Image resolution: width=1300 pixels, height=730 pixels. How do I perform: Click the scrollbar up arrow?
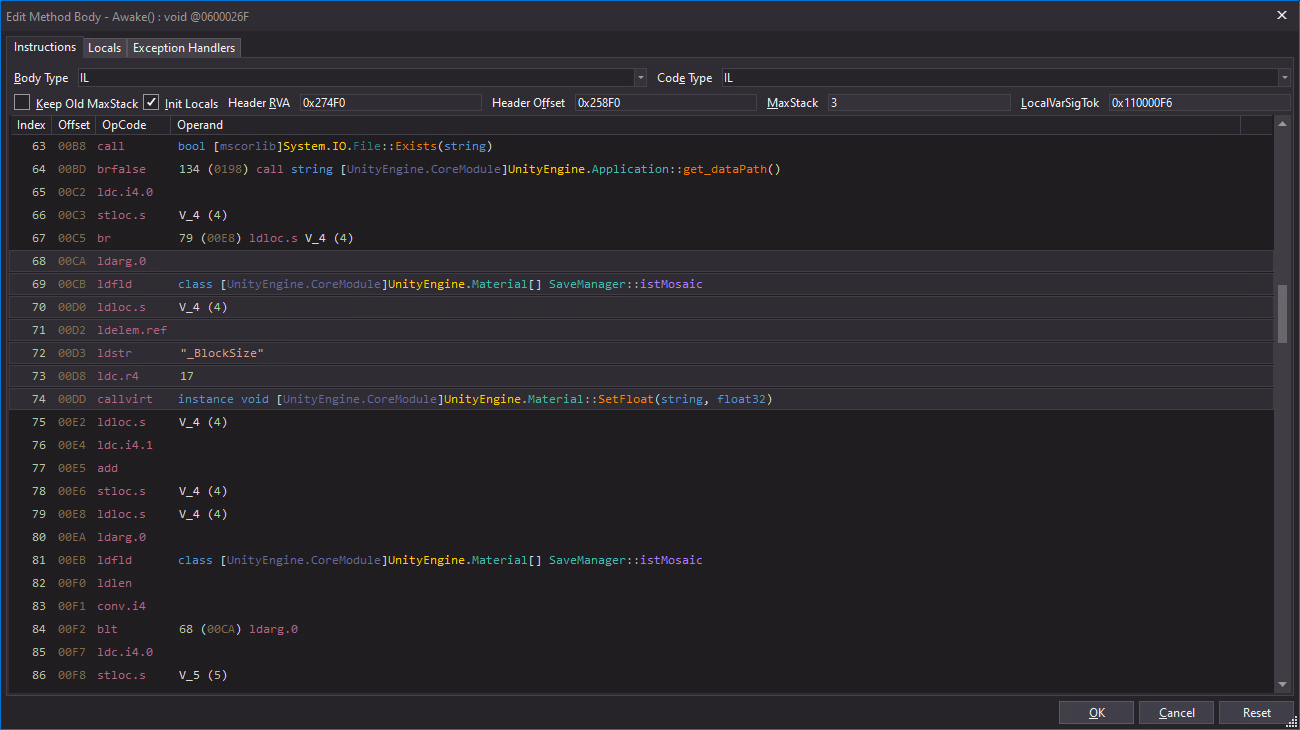(1283, 124)
